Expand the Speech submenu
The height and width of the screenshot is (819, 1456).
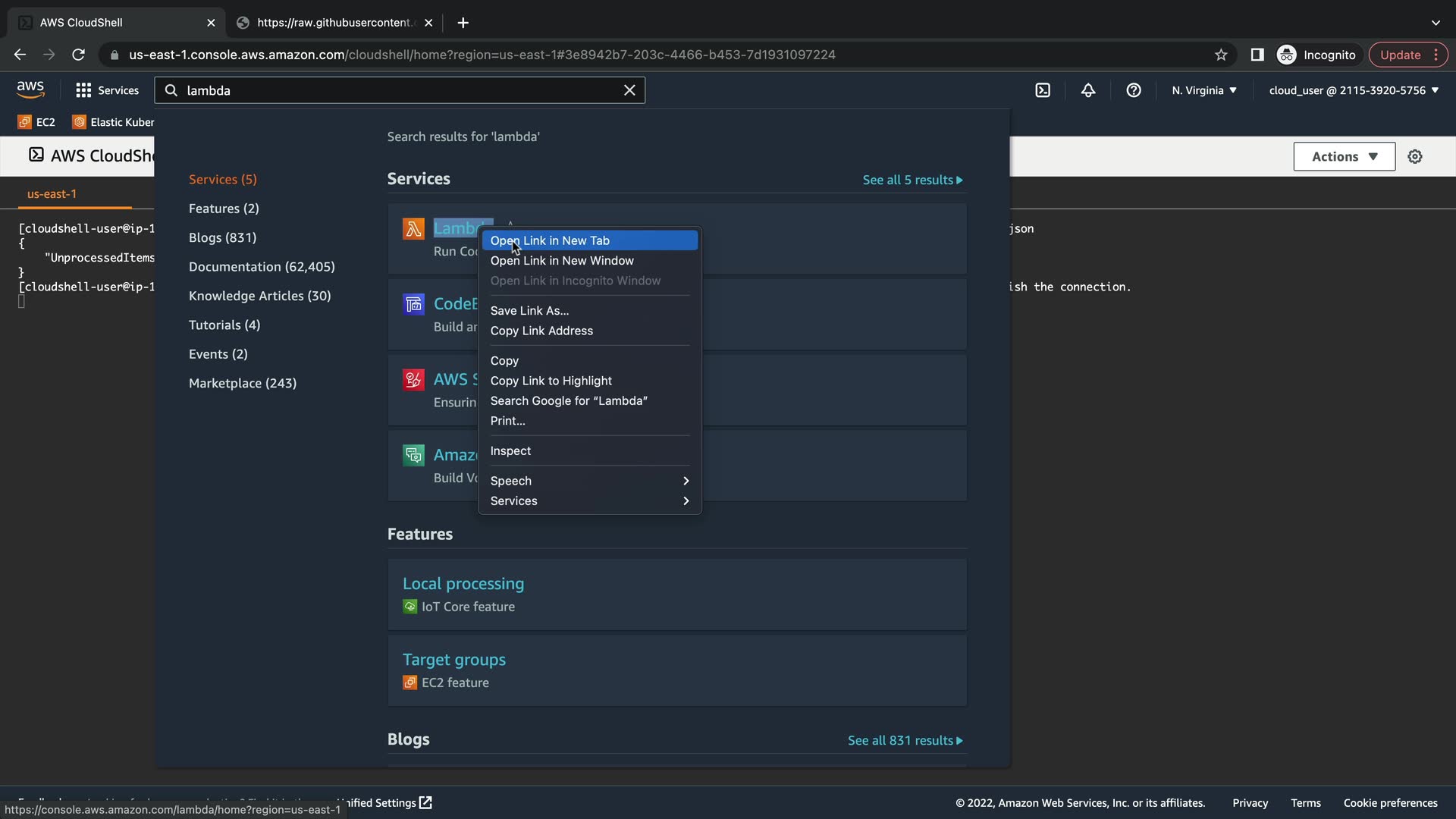coord(588,481)
